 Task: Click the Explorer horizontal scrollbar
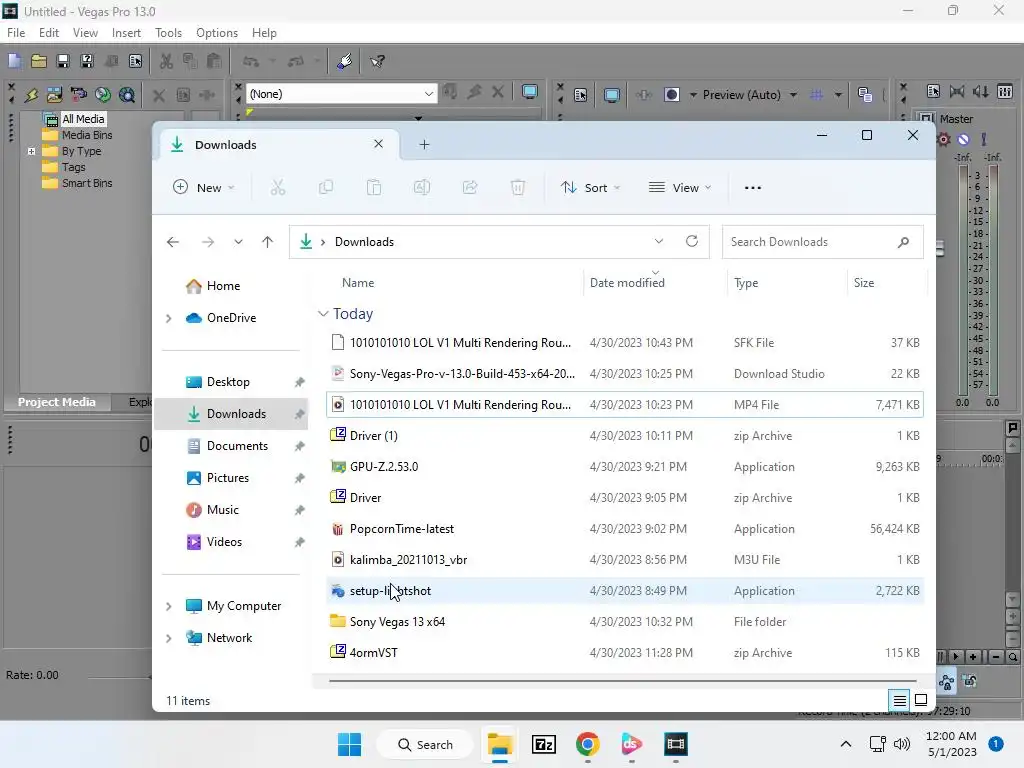point(622,680)
